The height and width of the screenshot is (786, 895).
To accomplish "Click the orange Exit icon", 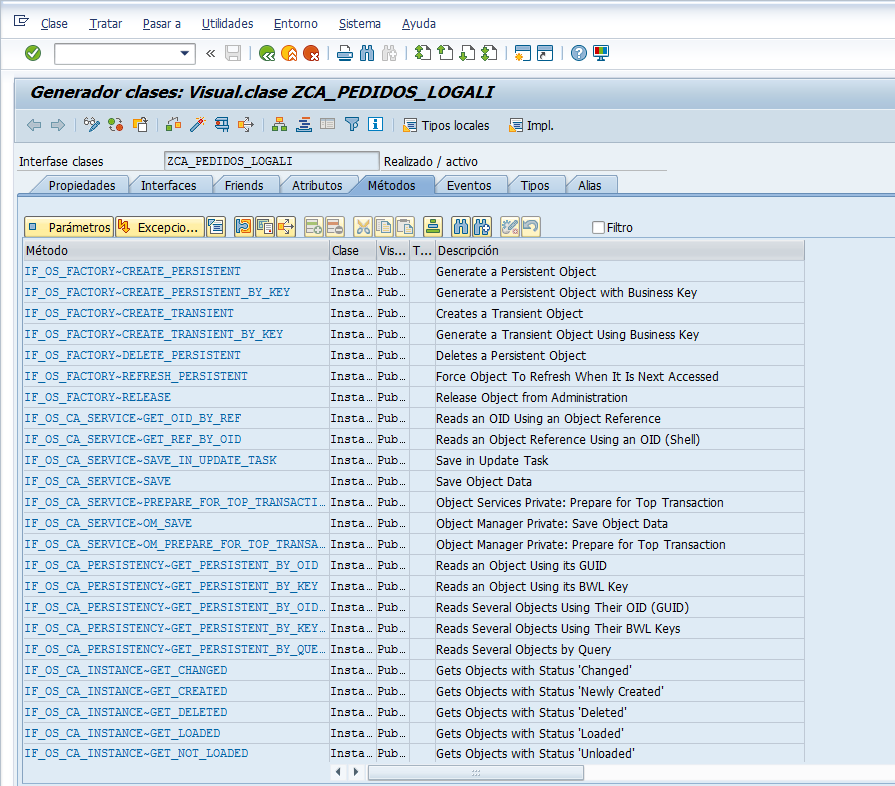I will (x=289, y=54).
